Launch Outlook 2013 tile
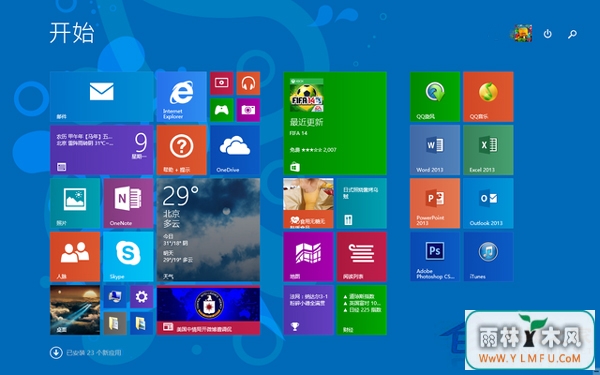The width and height of the screenshot is (600, 375). point(488,203)
